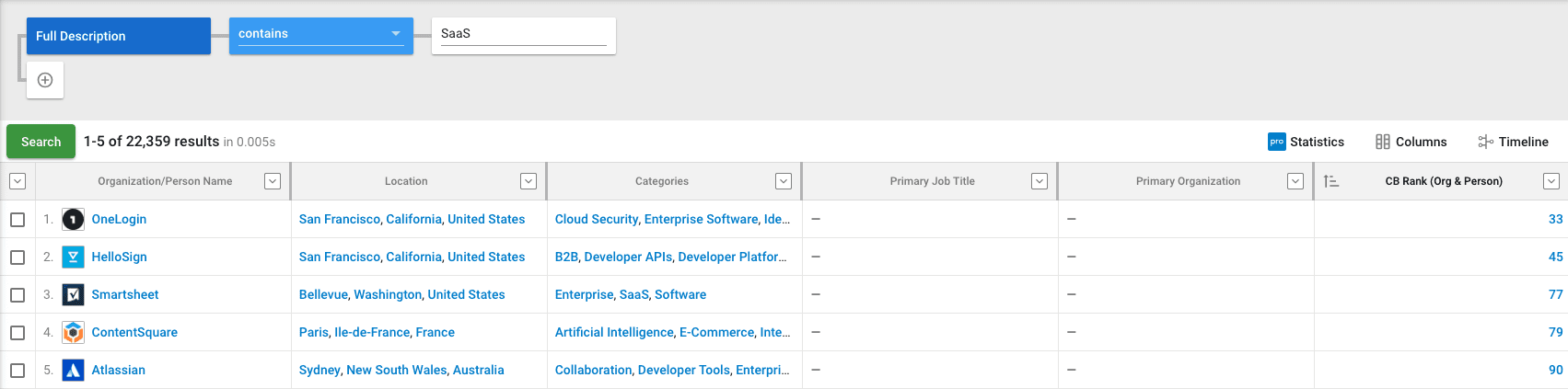Image resolution: width=1568 pixels, height=389 pixels.
Task: Click CB Rank value 77
Action: coord(1555,294)
